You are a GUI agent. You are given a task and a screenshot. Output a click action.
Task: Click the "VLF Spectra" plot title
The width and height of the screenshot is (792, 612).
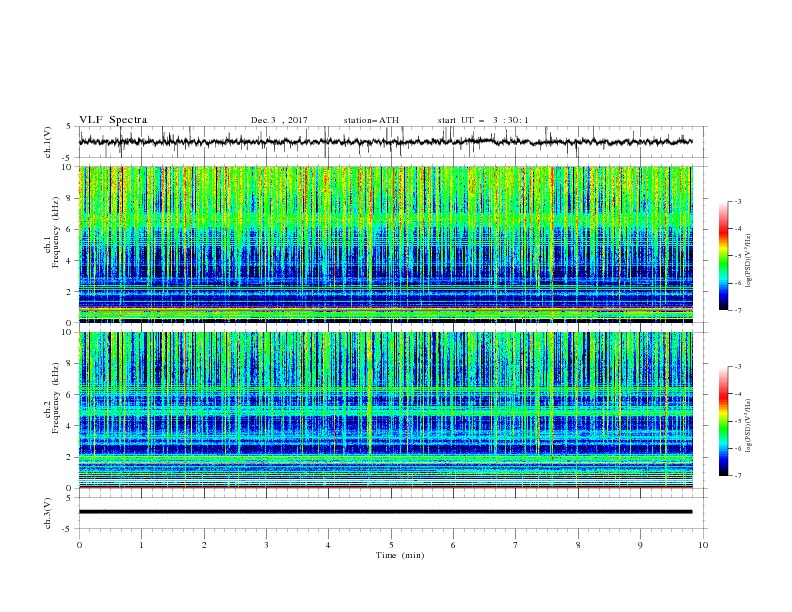click(113, 120)
